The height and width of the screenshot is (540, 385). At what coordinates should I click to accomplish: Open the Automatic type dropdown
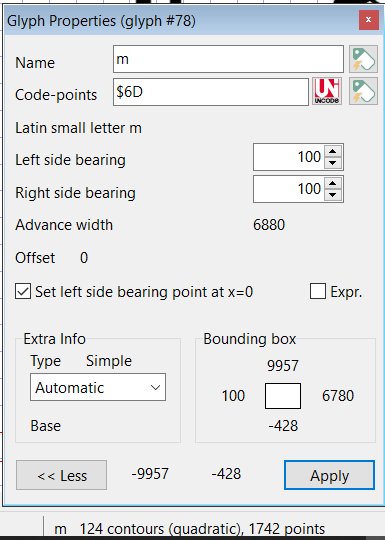[98, 387]
